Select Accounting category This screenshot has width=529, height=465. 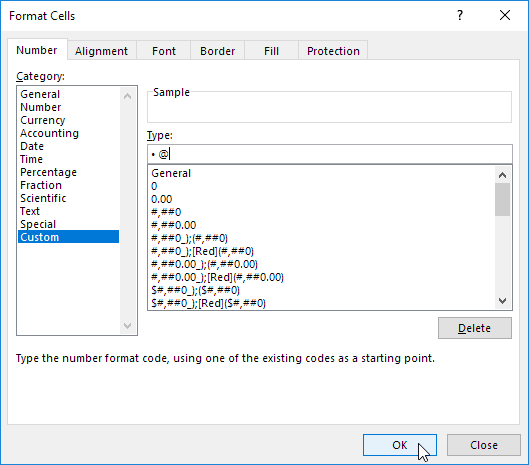68,133
